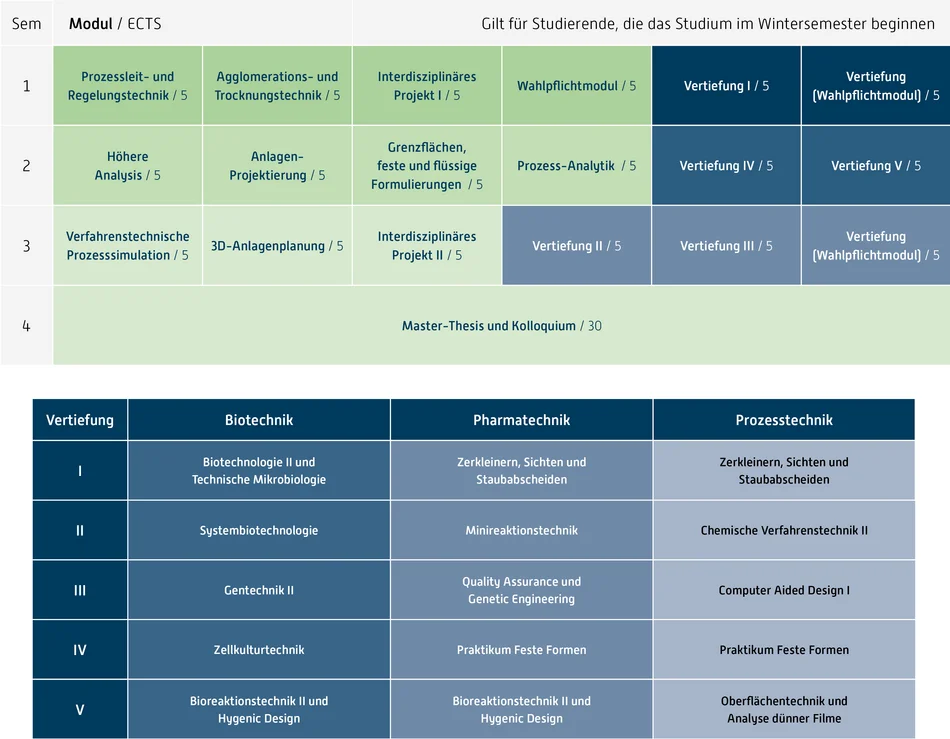Select the 'Computer Aided Design I' cell
Image resolution: width=950 pixels, height=739 pixels.
(x=784, y=590)
